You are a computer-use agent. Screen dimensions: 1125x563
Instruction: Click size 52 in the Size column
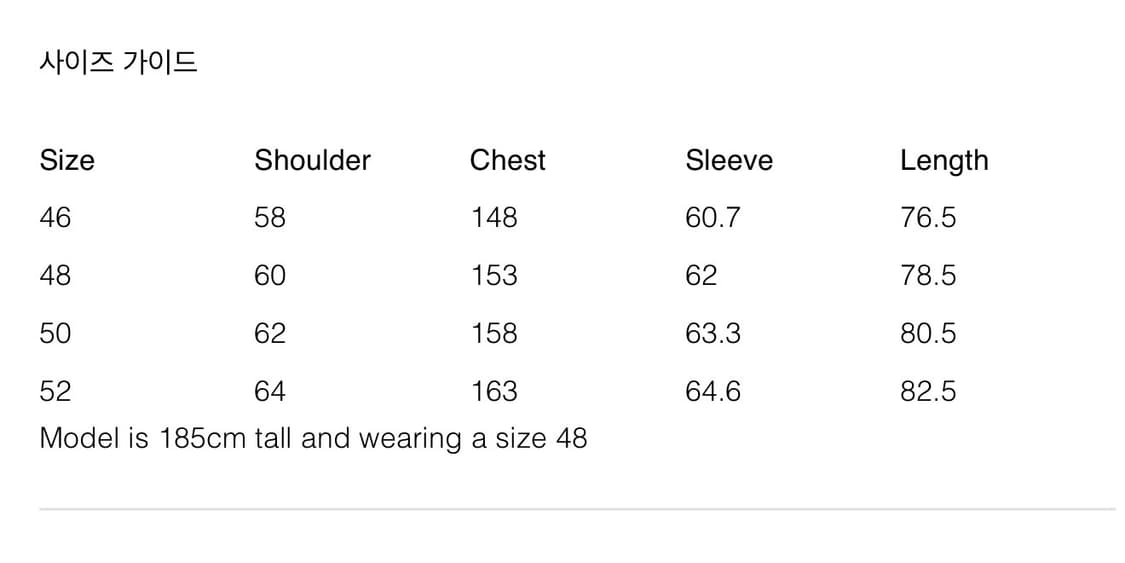(x=55, y=391)
